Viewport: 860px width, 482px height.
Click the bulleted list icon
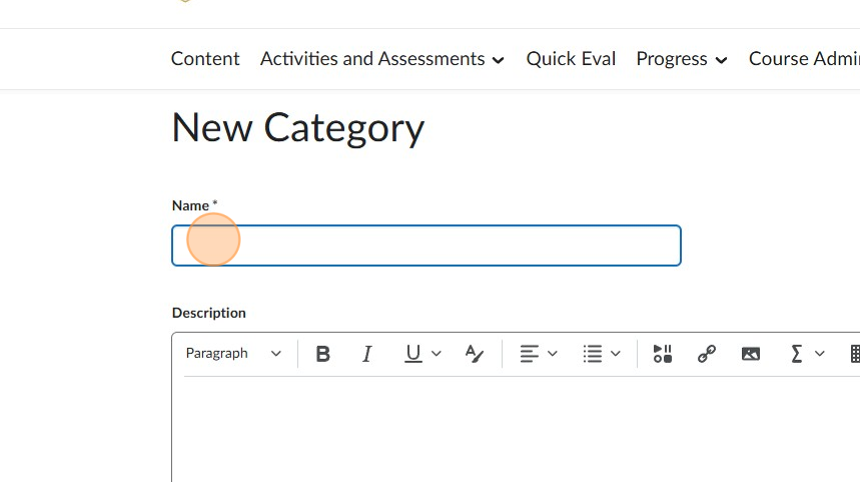593,354
